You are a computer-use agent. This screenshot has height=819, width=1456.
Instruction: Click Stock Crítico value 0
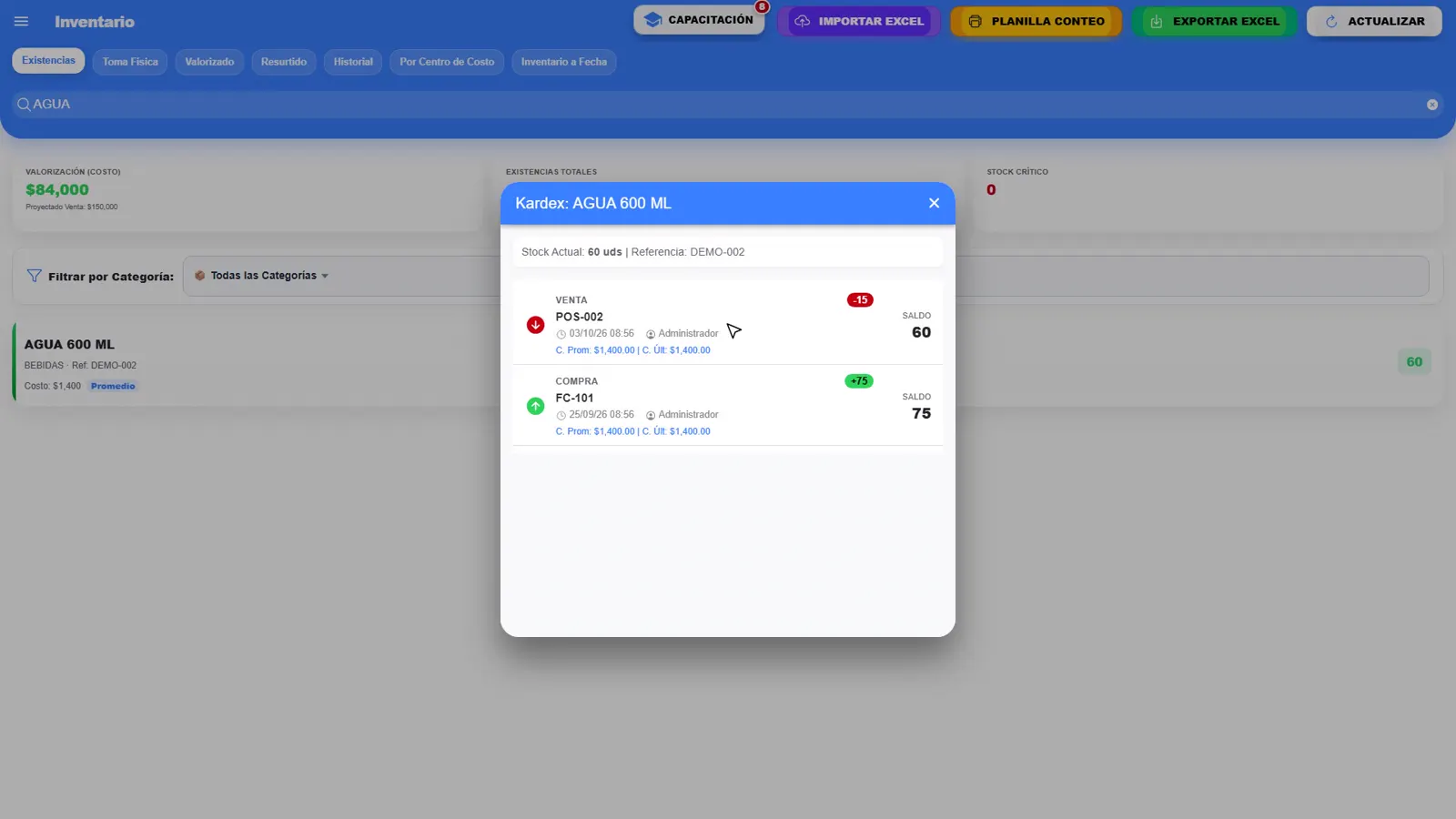(991, 190)
